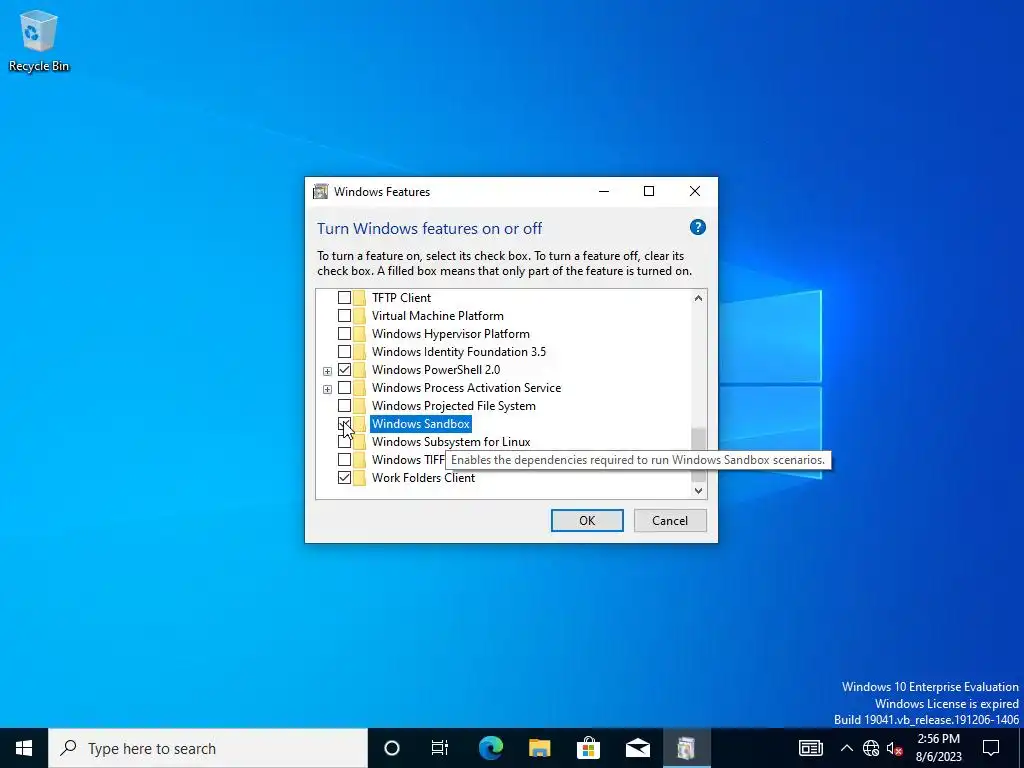Open Task View on the taskbar
The image size is (1024, 768).
click(440, 748)
